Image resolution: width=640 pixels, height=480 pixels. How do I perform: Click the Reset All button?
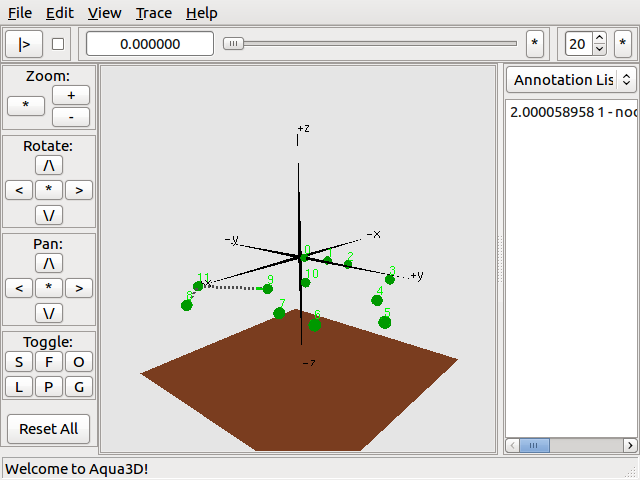tap(49, 429)
